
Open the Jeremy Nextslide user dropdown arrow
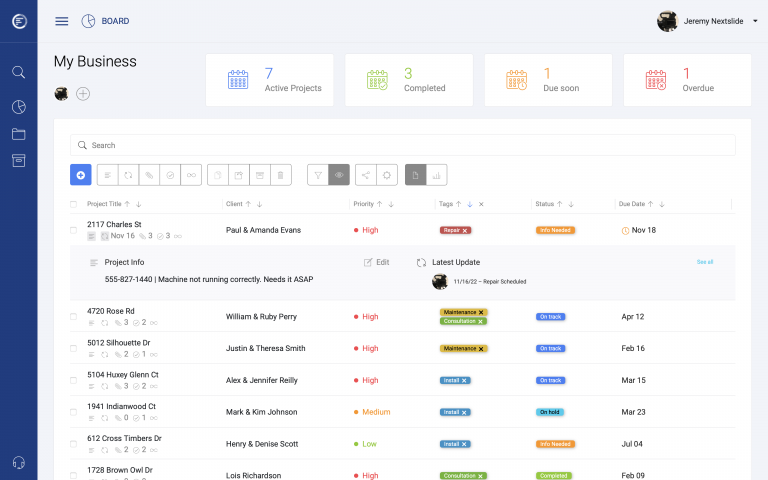[x=755, y=21]
